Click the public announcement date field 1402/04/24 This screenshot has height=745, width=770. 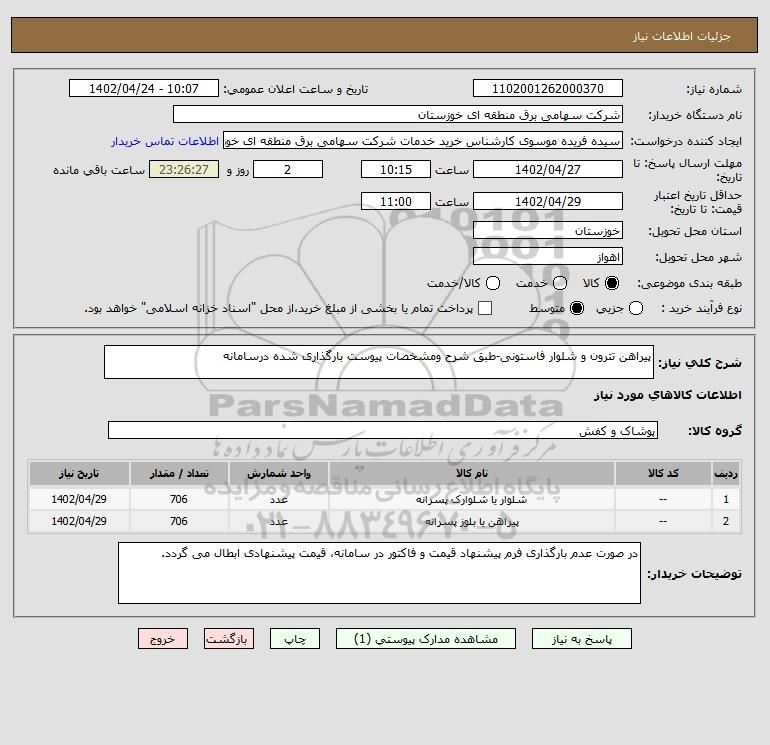pyautogui.click(x=144, y=89)
